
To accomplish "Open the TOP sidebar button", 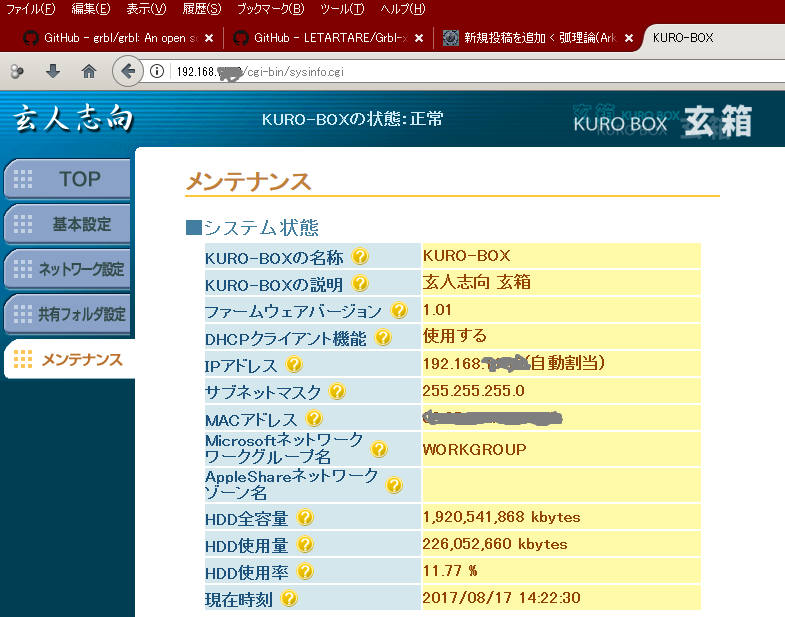I will [x=68, y=179].
